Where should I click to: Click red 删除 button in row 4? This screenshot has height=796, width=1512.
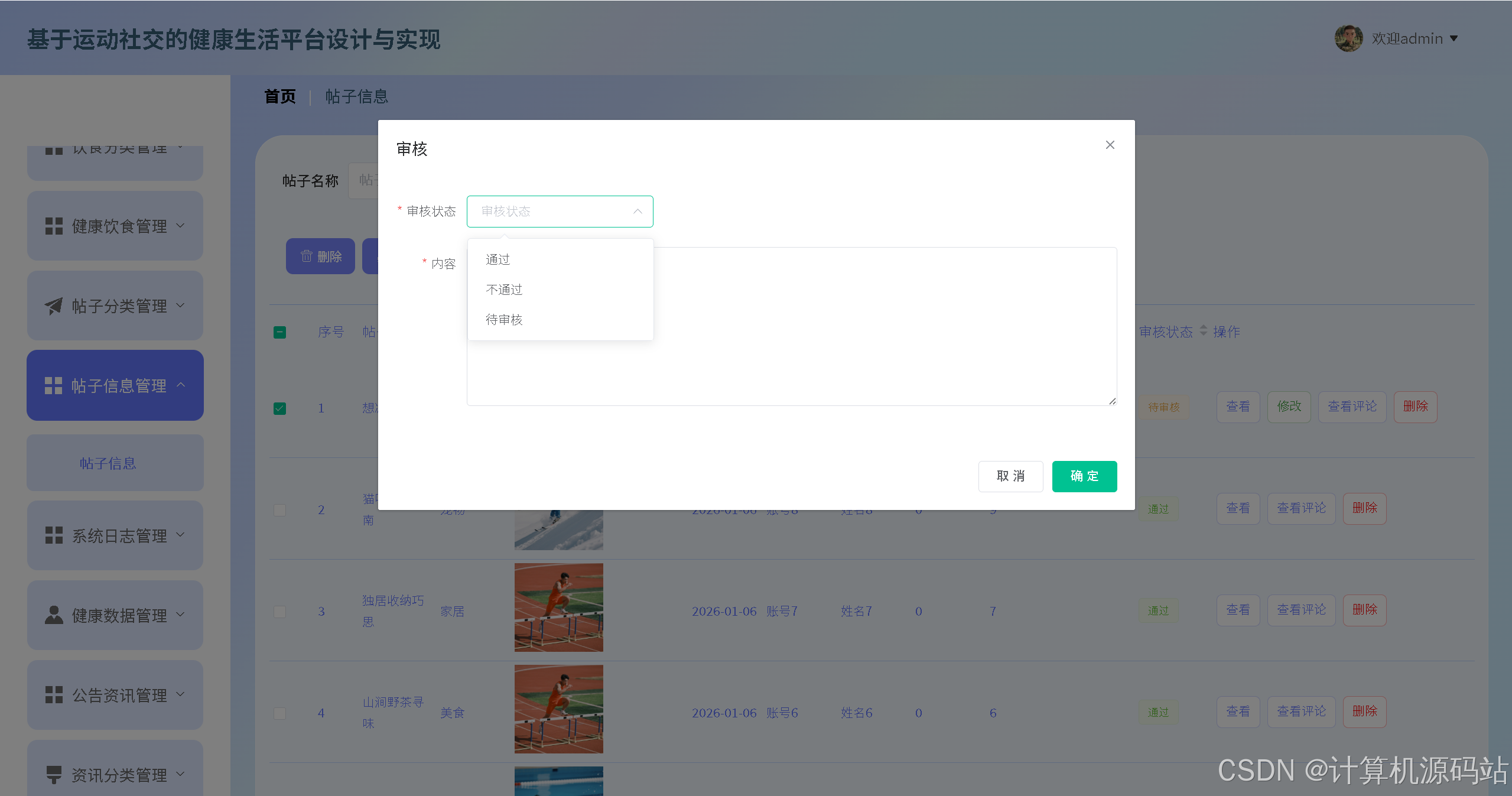point(1364,711)
